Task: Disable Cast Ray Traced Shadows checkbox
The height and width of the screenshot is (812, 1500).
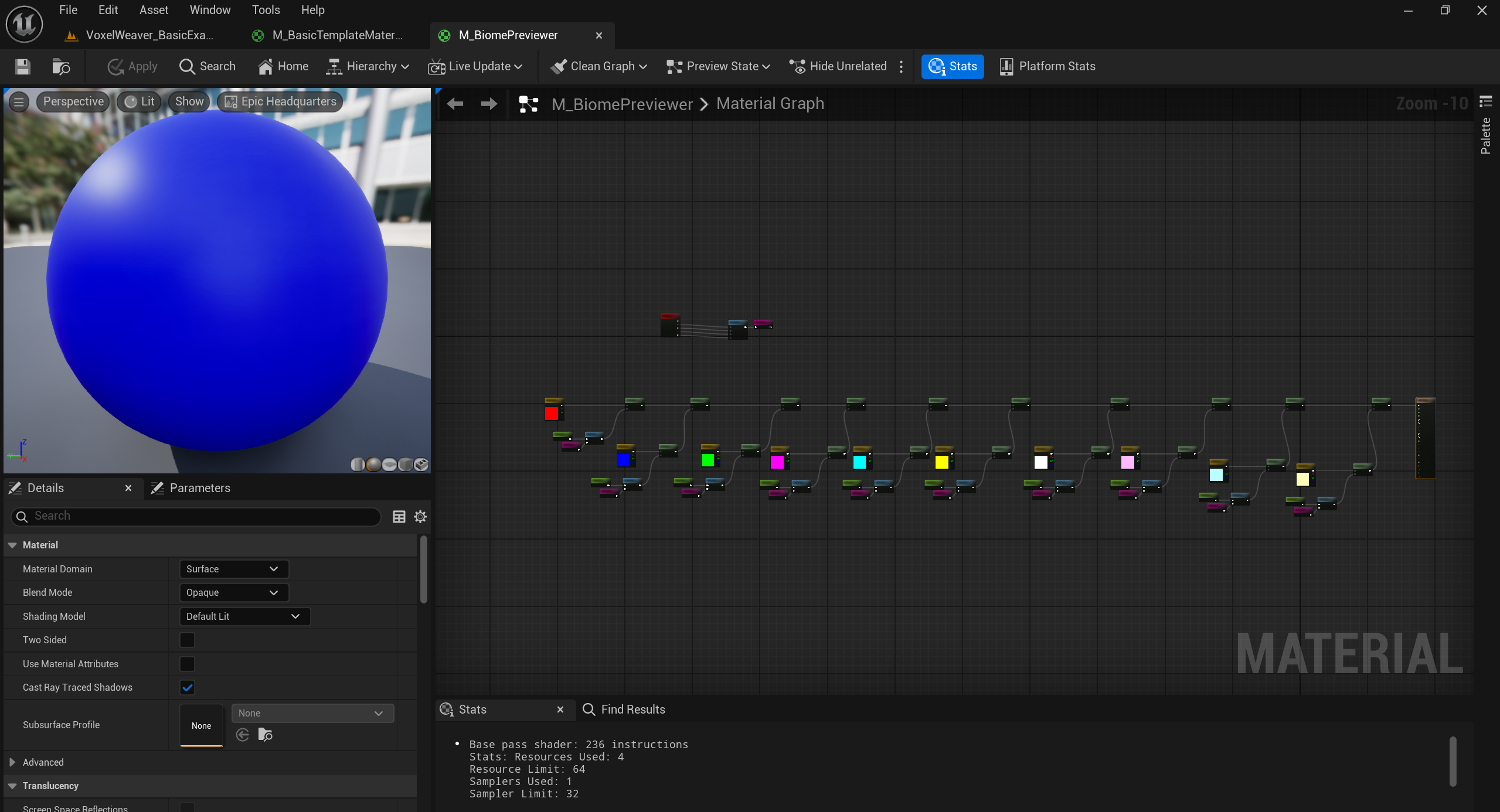Action: click(x=187, y=687)
